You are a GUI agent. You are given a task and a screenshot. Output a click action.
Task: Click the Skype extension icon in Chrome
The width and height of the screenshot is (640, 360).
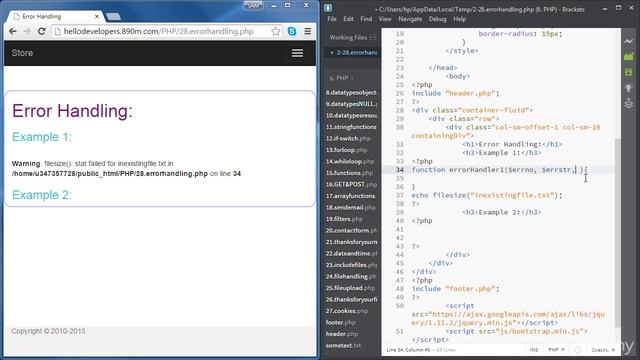(x=292, y=31)
